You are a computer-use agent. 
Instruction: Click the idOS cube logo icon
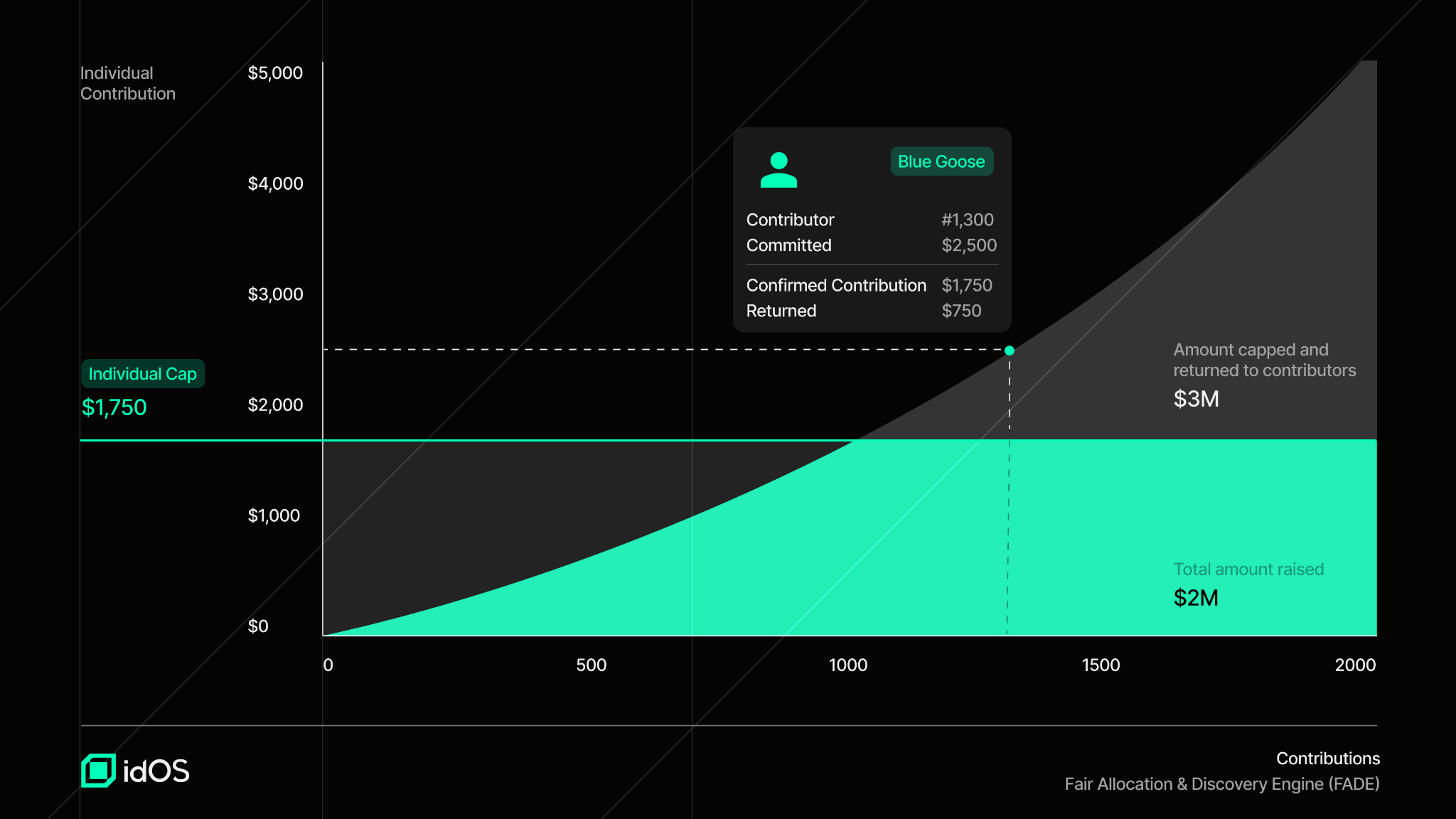[x=98, y=771]
